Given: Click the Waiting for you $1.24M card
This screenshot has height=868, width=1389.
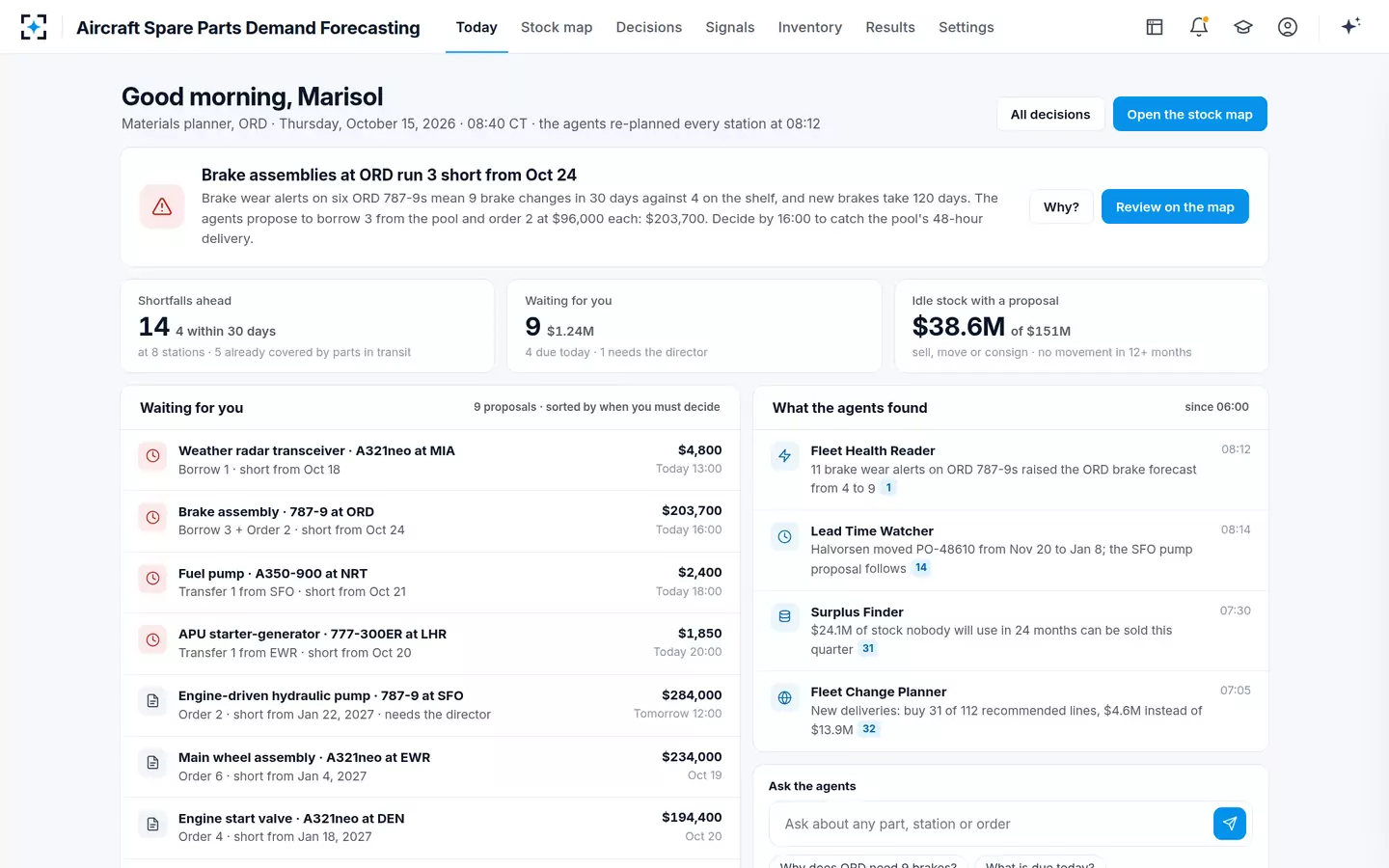Looking at the screenshot, I should pyautogui.click(x=694, y=326).
